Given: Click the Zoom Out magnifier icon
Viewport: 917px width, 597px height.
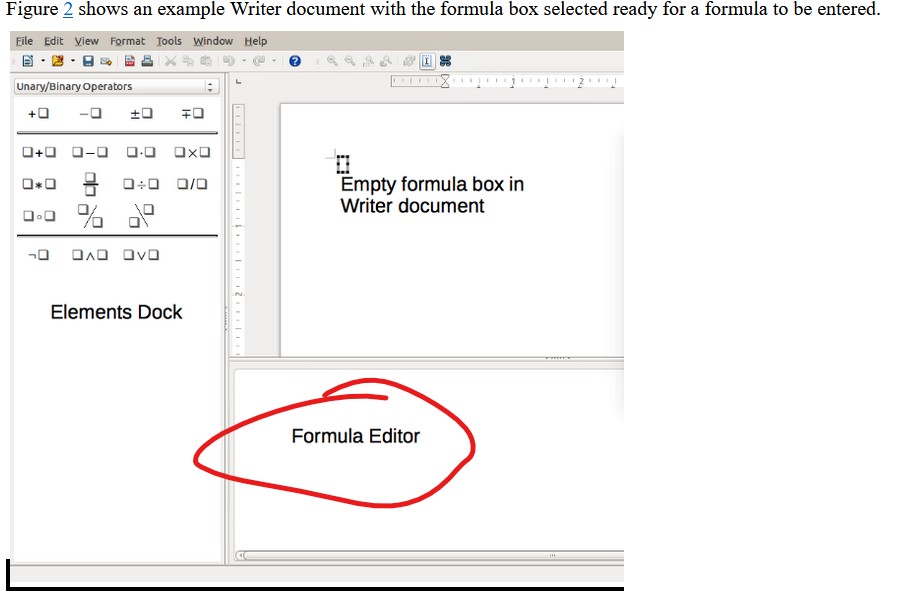Looking at the screenshot, I should 350,61.
